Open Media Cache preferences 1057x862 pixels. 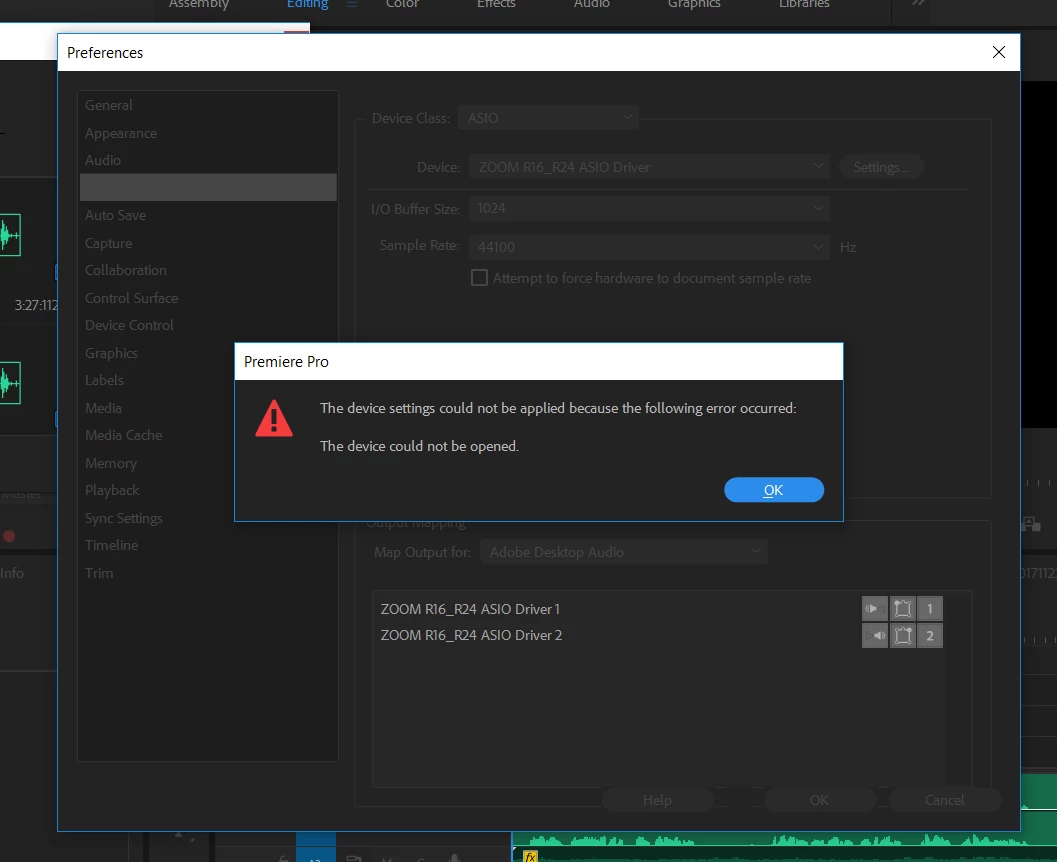coord(123,435)
